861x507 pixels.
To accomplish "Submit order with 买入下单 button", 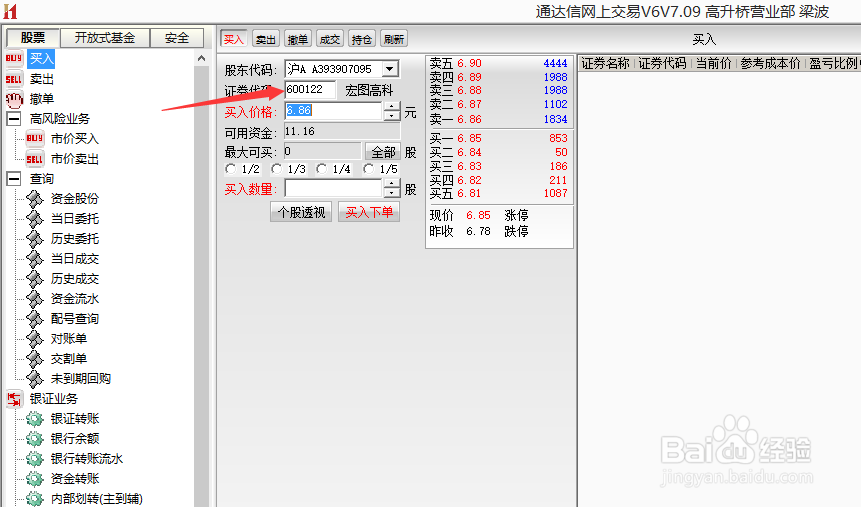I will click(x=369, y=212).
